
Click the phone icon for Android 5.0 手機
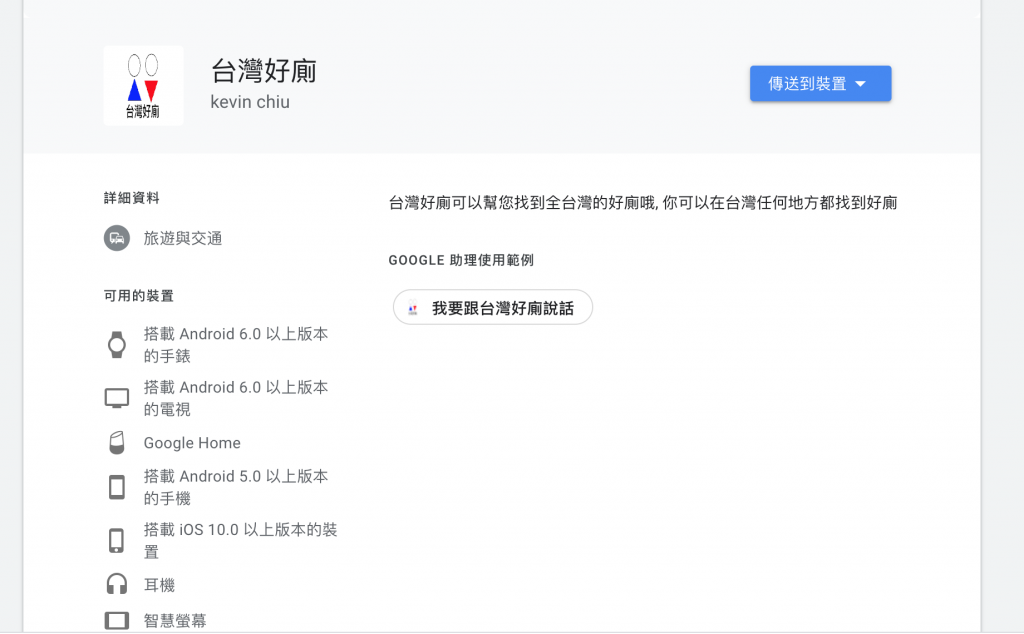tap(117, 487)
